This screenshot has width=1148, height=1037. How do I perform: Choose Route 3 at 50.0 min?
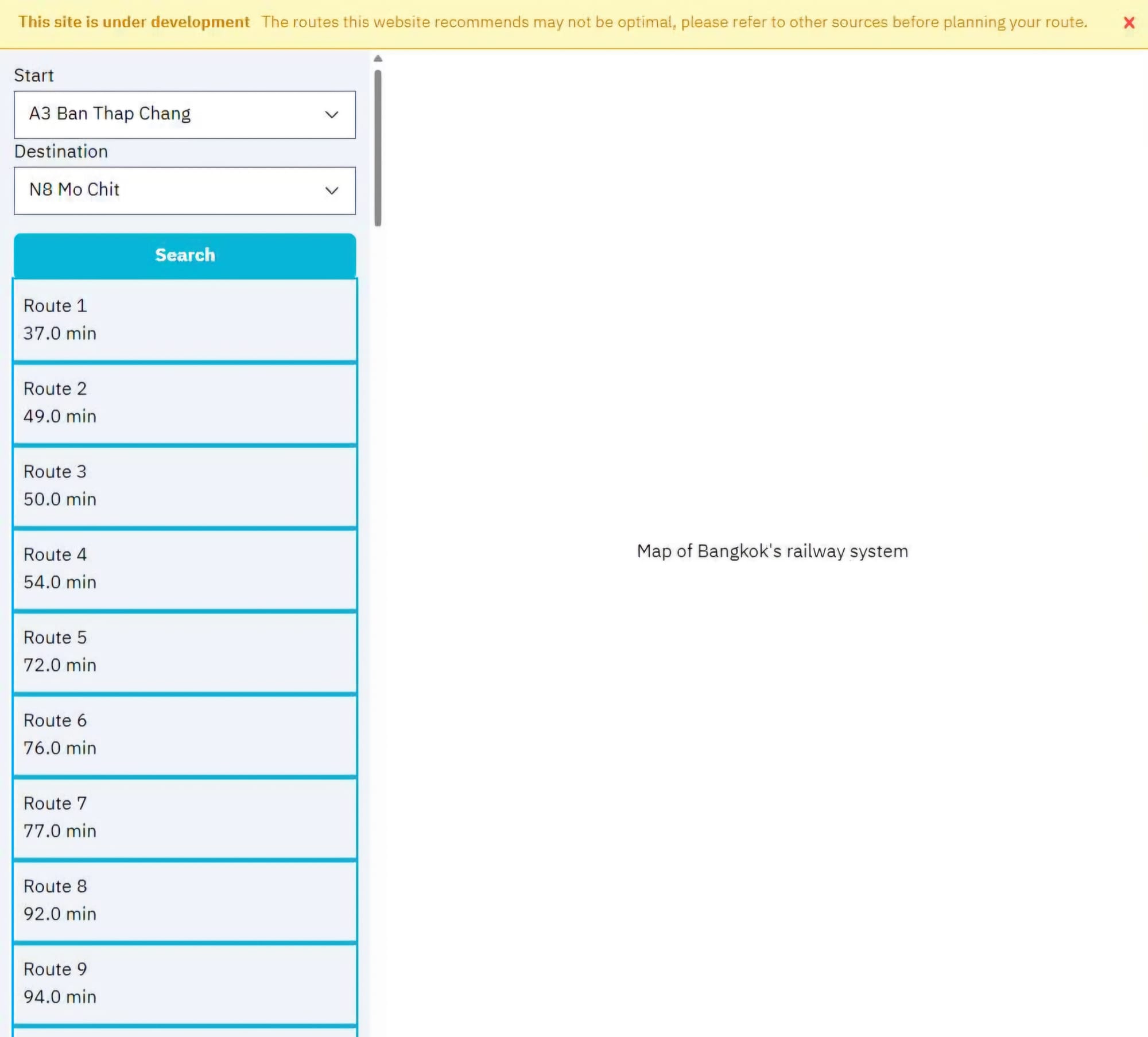click(184, 486)
